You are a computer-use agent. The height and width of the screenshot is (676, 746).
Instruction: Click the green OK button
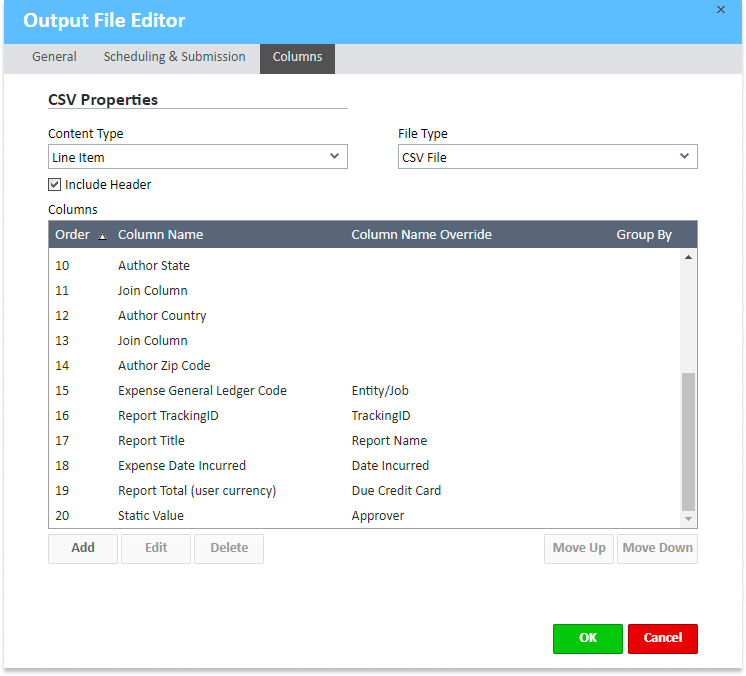click(x=587, y=638)
